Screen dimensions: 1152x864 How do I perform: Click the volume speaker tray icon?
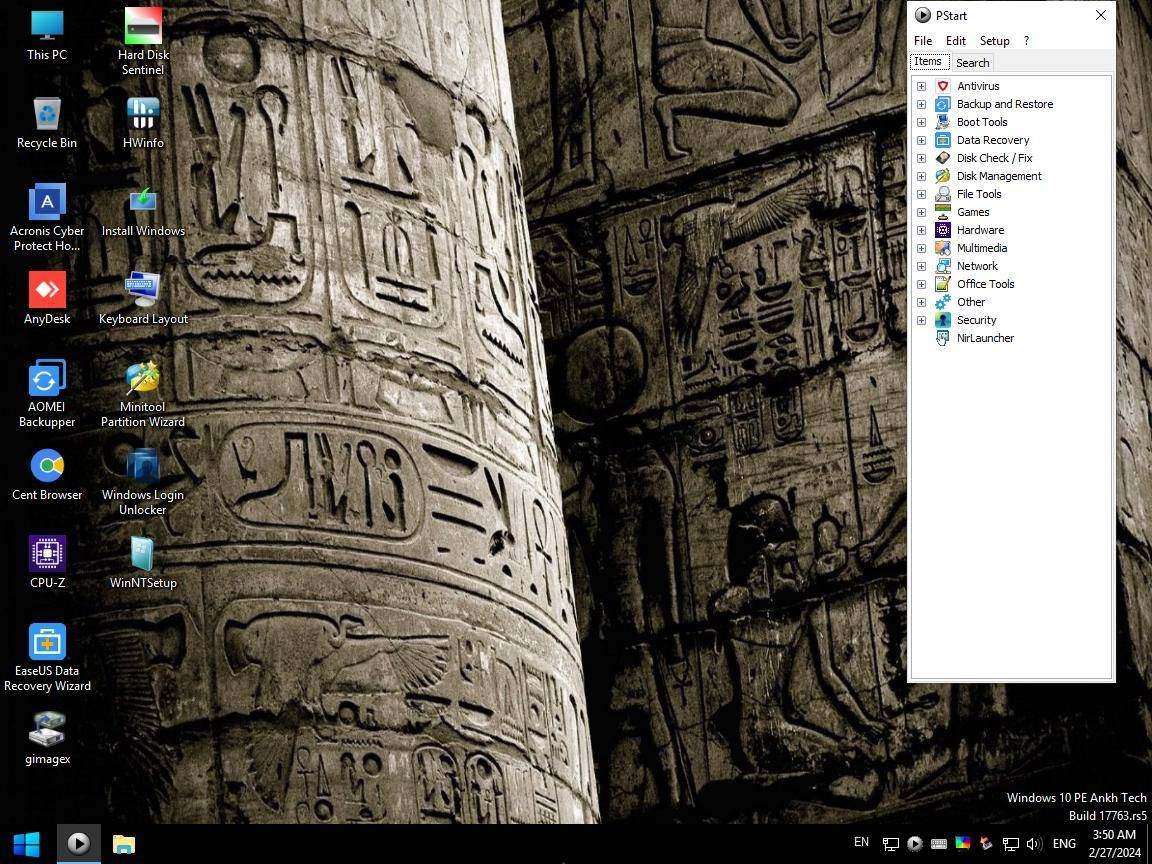tap(1034, 844)
